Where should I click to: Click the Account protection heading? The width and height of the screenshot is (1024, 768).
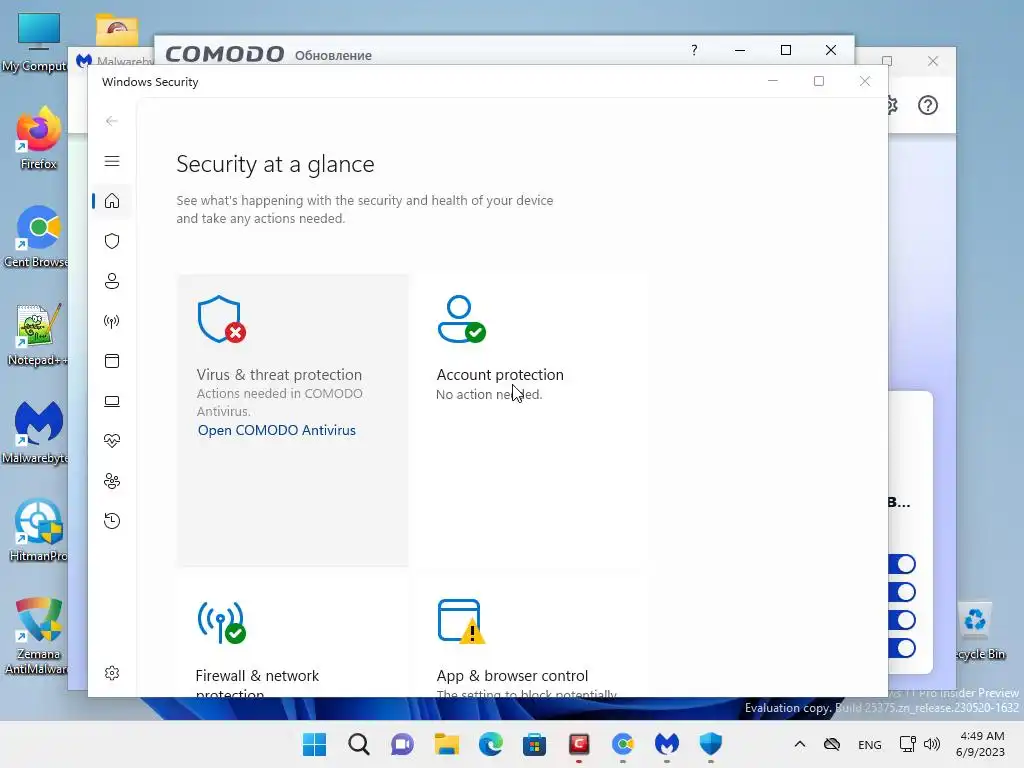coord(500,375)
